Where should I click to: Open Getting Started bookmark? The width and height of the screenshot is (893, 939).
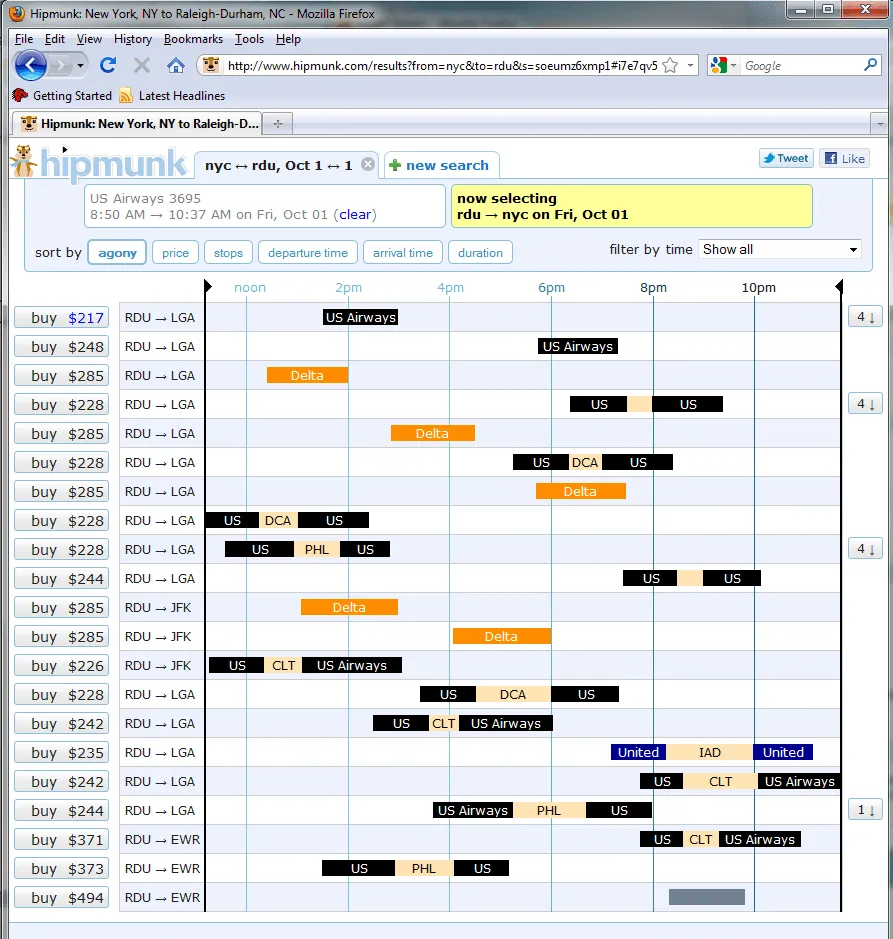(62, 96)
